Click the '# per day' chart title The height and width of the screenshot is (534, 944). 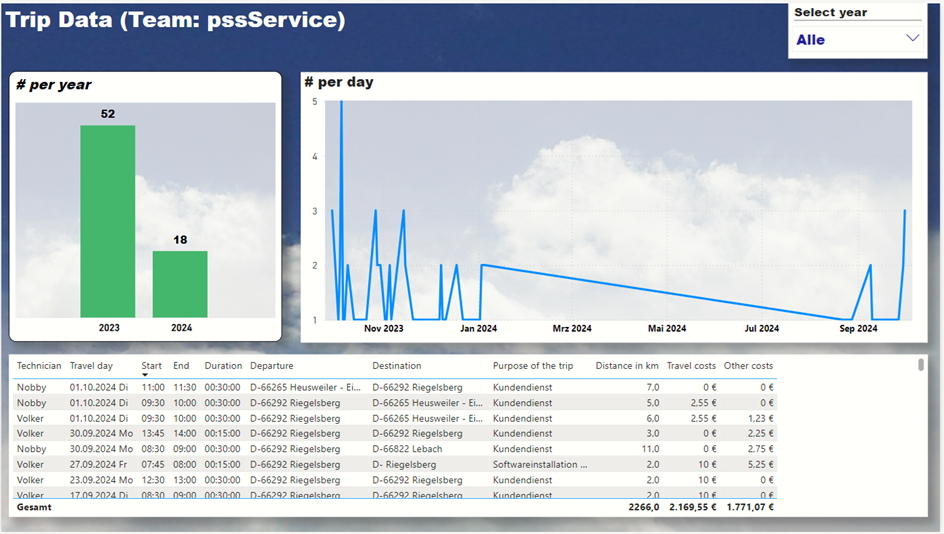coord(339,82)
